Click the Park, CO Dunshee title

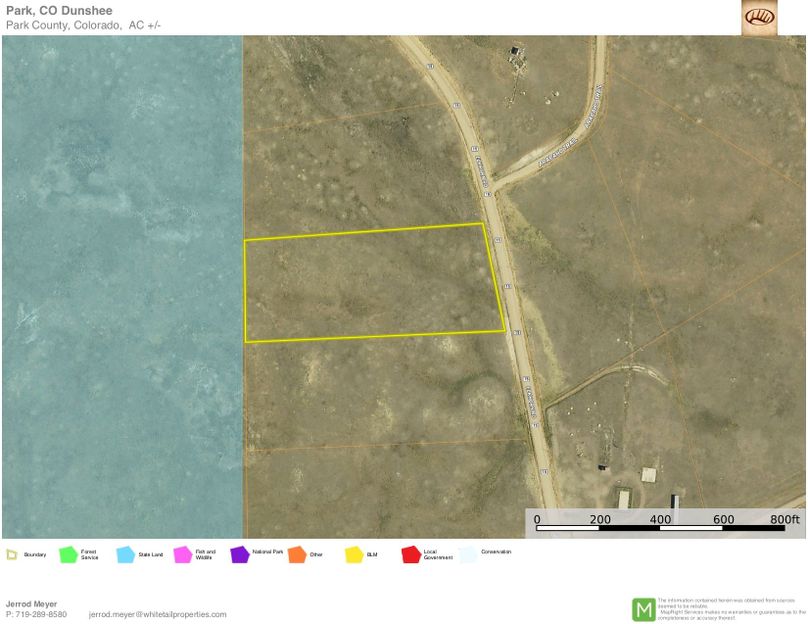click(55, 11)
